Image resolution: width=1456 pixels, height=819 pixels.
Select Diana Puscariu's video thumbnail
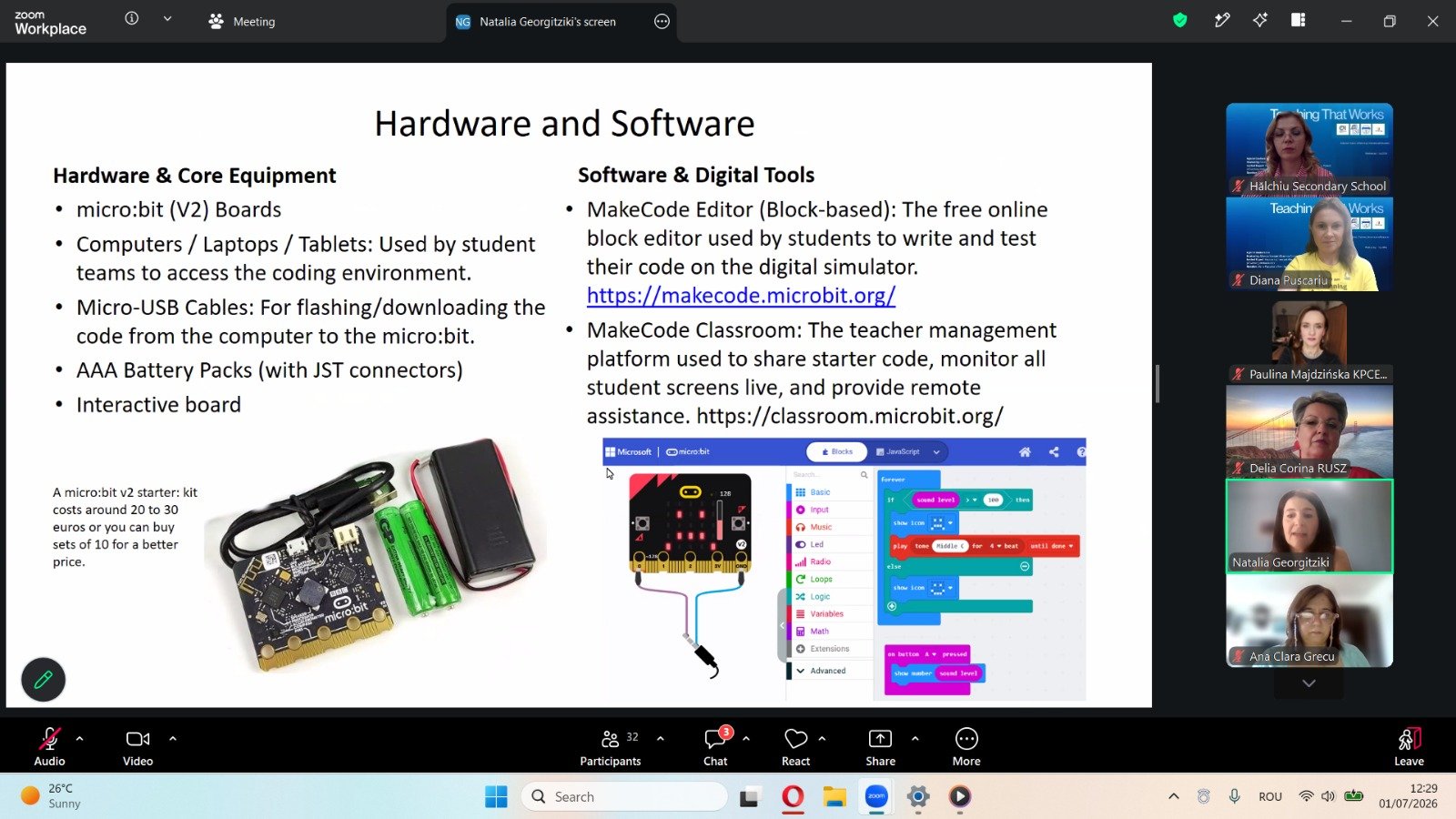[x=1309, y=244]
